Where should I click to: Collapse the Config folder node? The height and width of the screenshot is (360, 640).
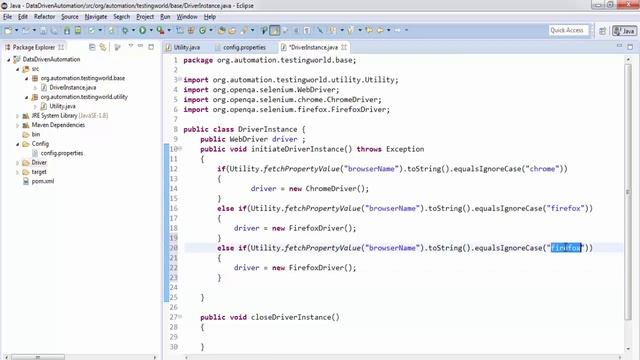click(x=18, y=144)
